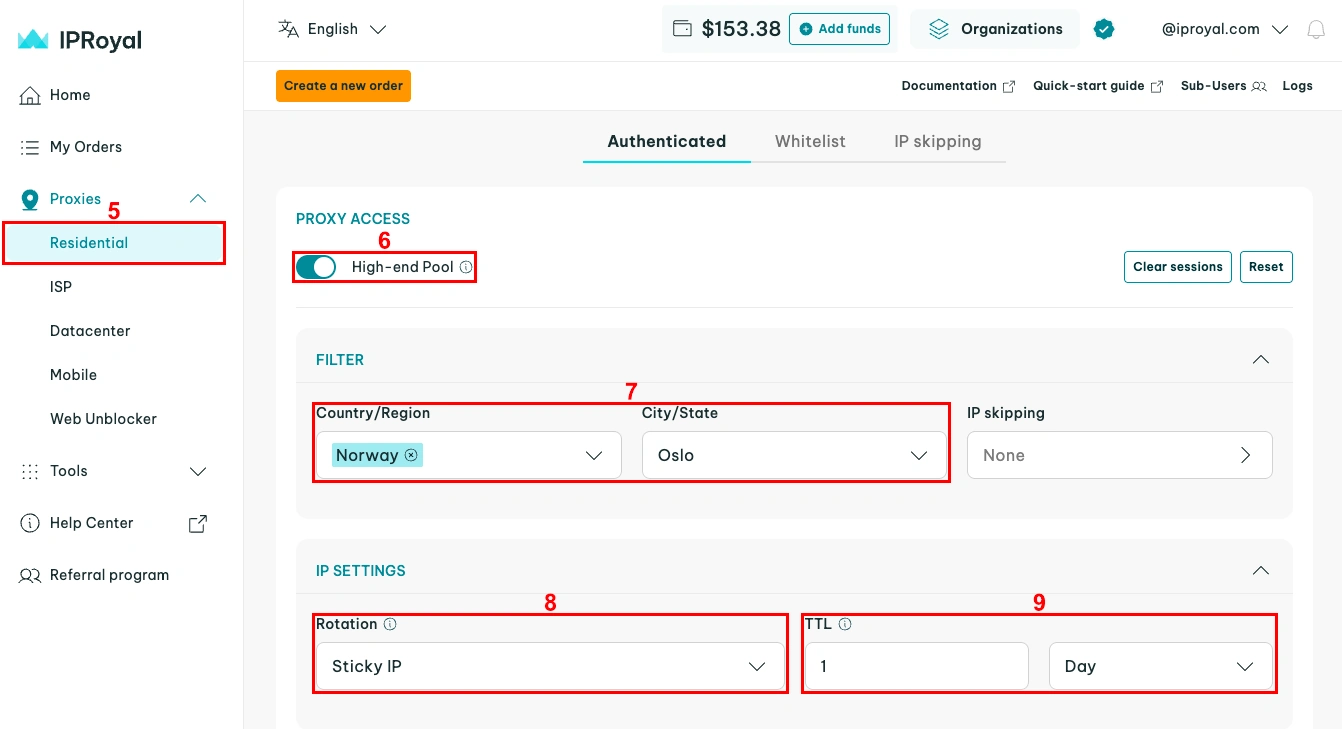This screenshot has height=729, width=1342.
Task: Go to Home in sidebar
Action: pyautogui.click(x=70, y=95)
